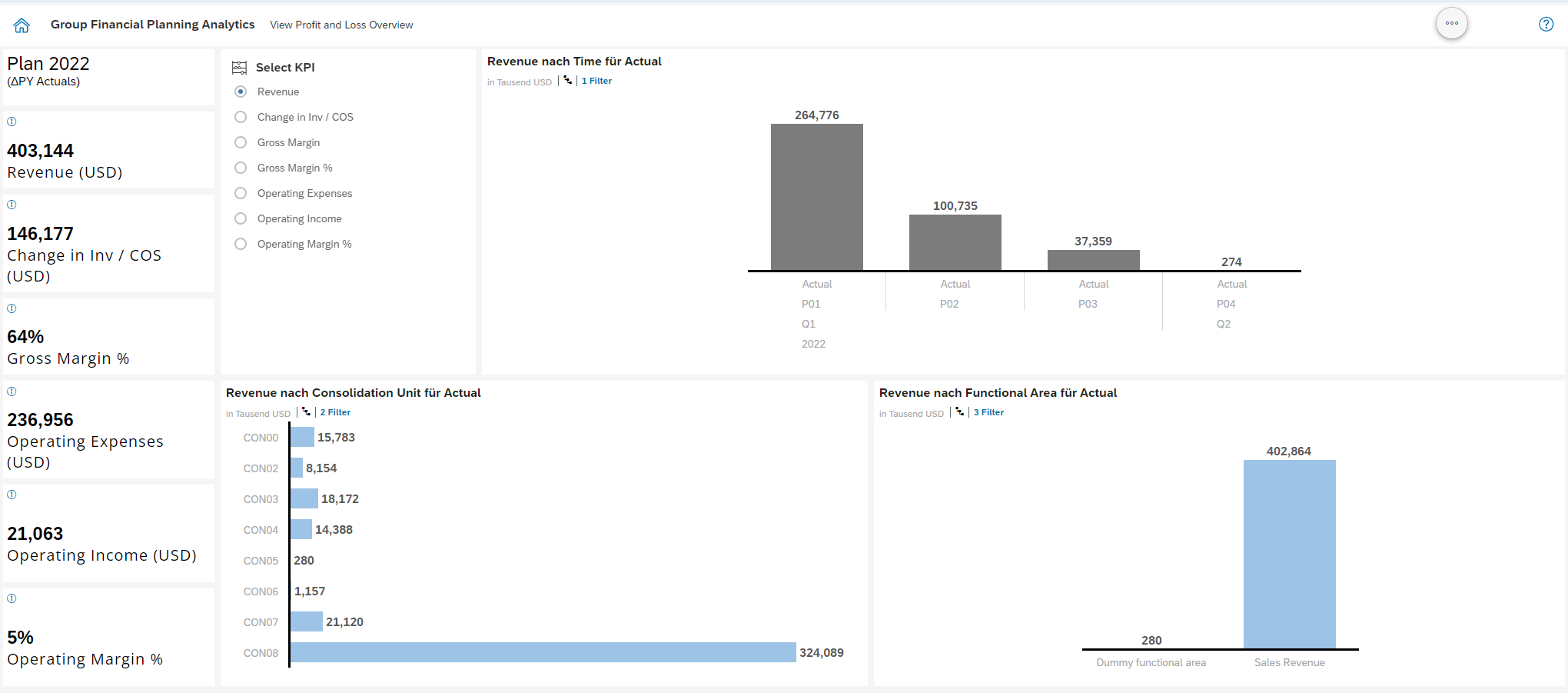Click Group Financial Planning Analytics title

coord(152,24)
